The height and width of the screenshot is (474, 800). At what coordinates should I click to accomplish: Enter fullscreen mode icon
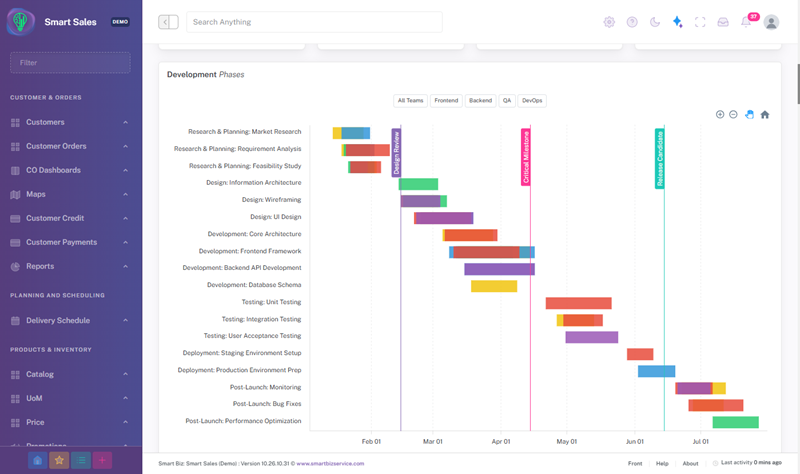coord(700,22)
